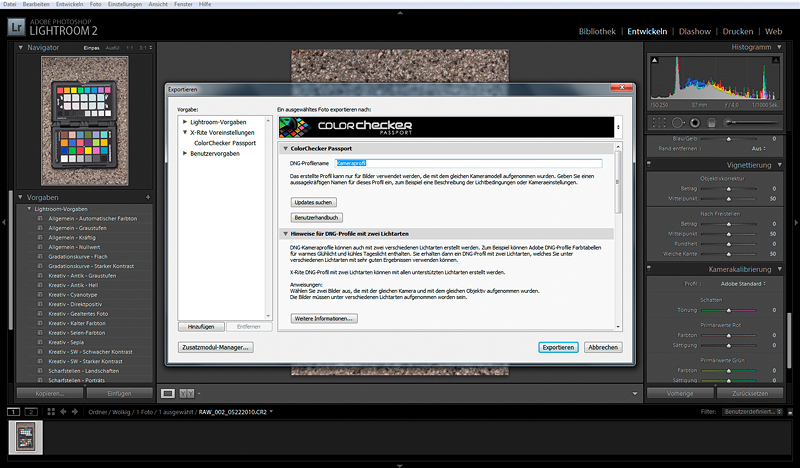Toggle Vignettierung panel on/off switch
Screen dimensions: 800x468
tap(649, 164)
